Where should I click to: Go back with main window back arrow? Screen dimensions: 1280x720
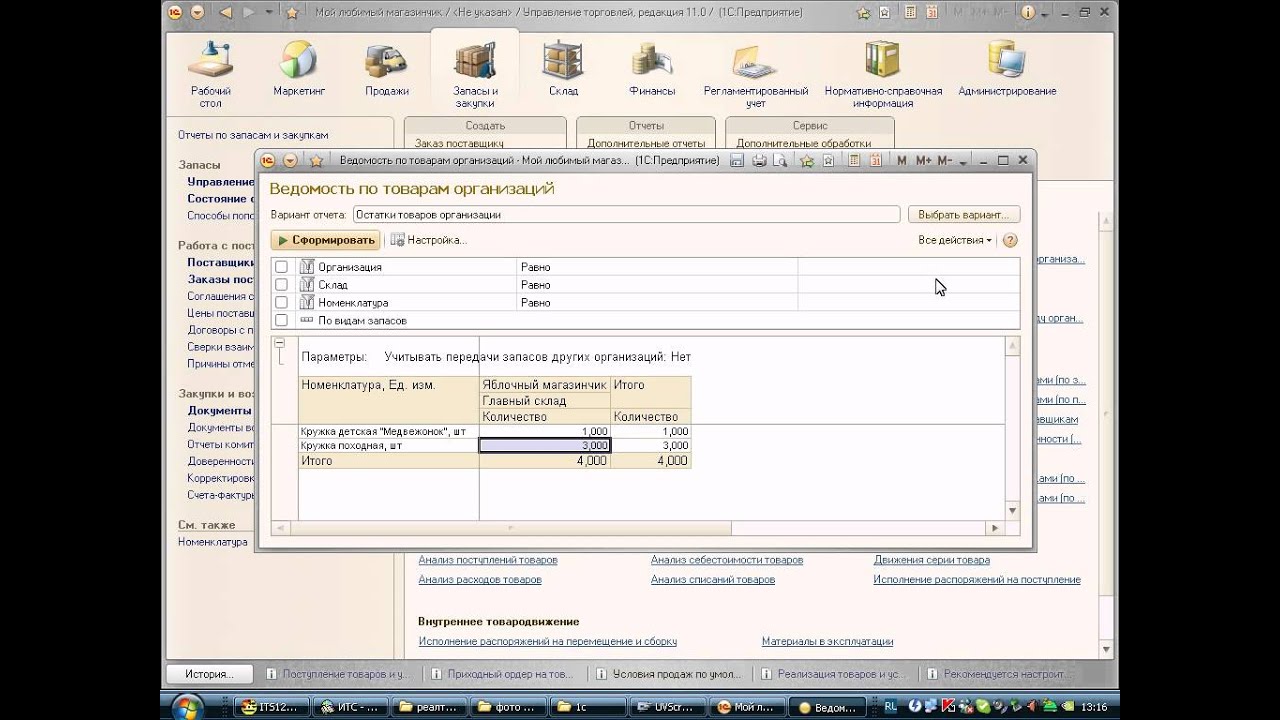225,12
